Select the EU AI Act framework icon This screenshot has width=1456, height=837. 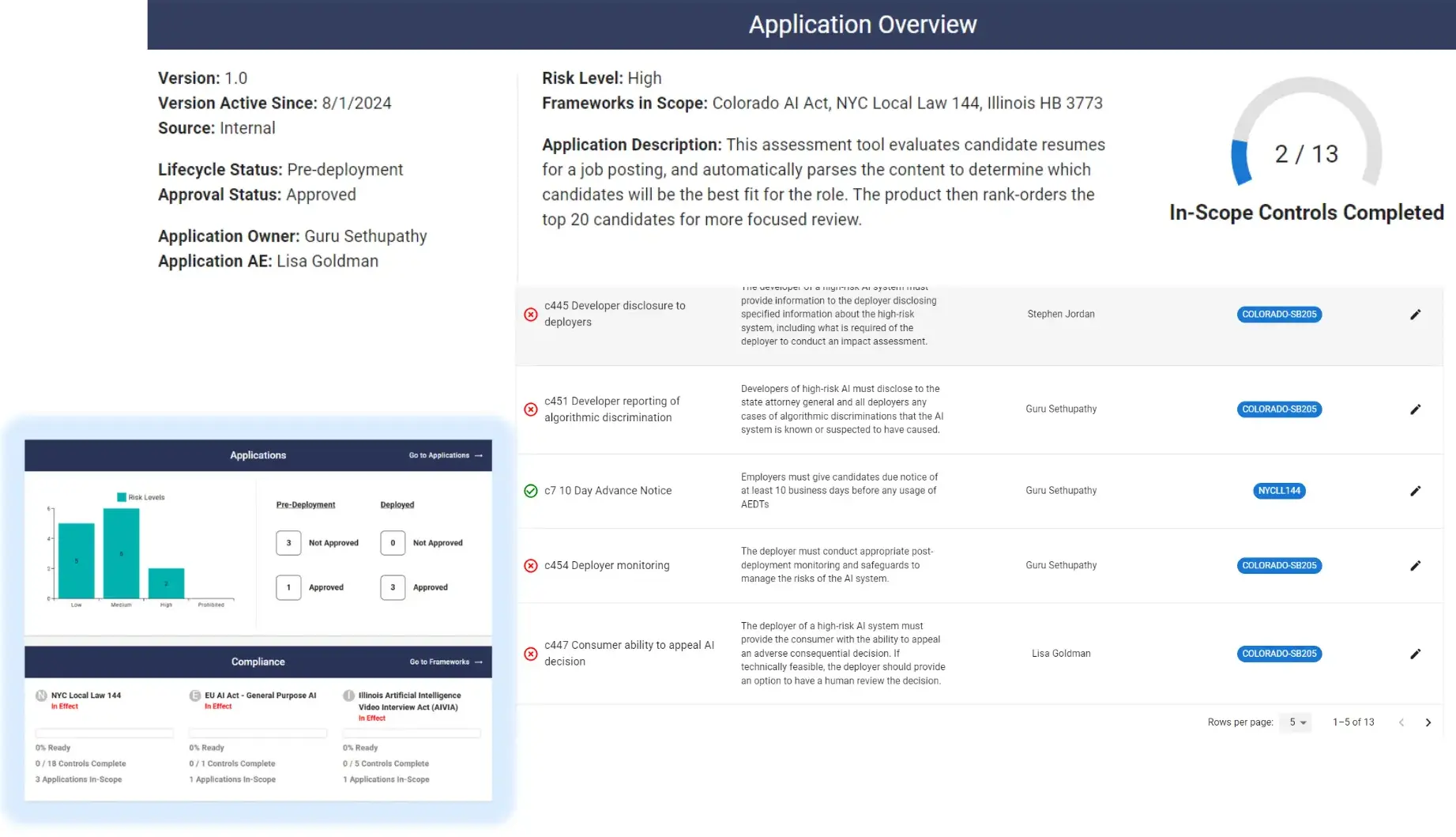click(194, 695)
